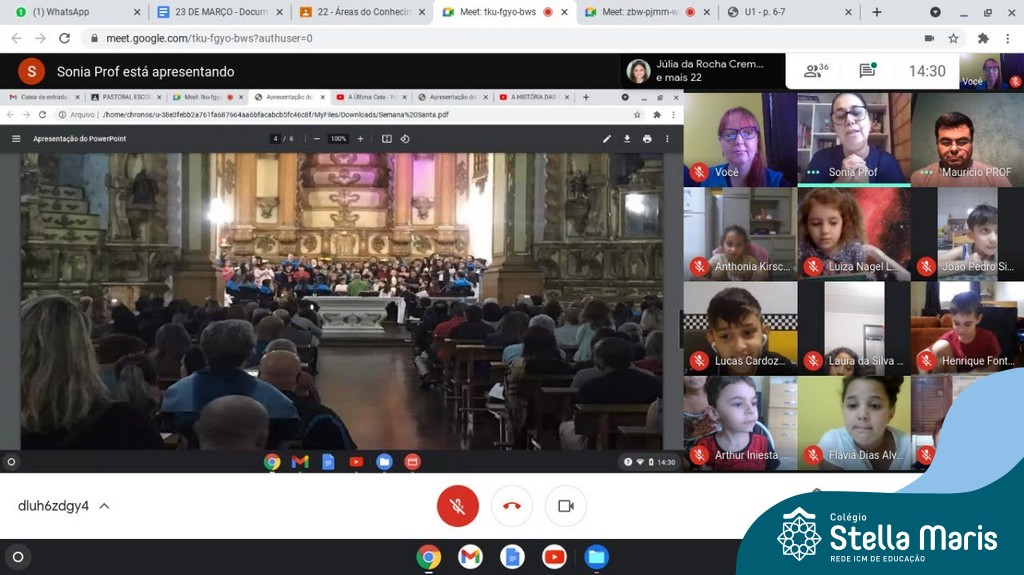This screenshot has height=575, width=1024.
Task: Unmute microphone with the red mic button
Action: click(457, 506)
